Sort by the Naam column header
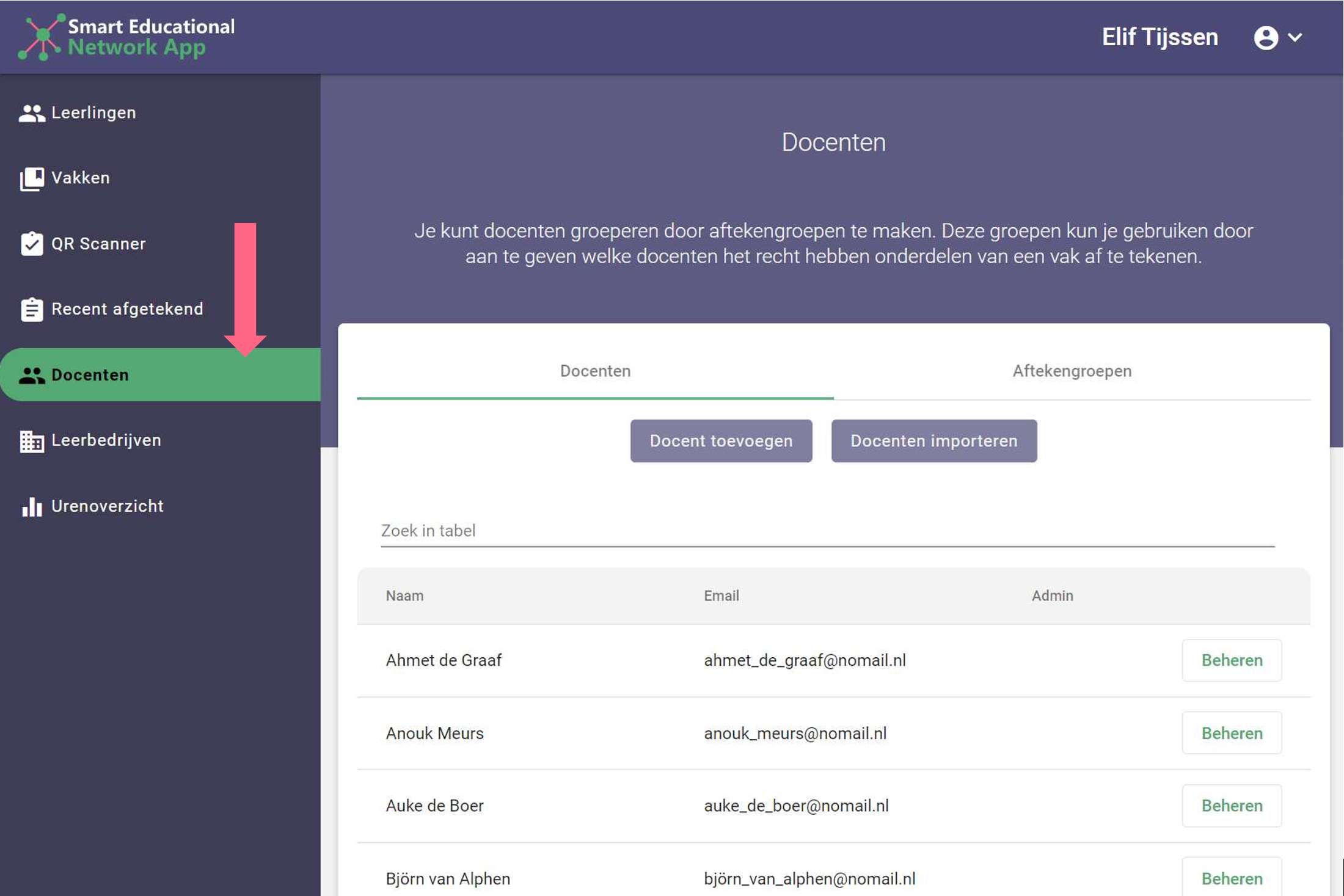Screen dimensions: 1344x896 (404, 596)
